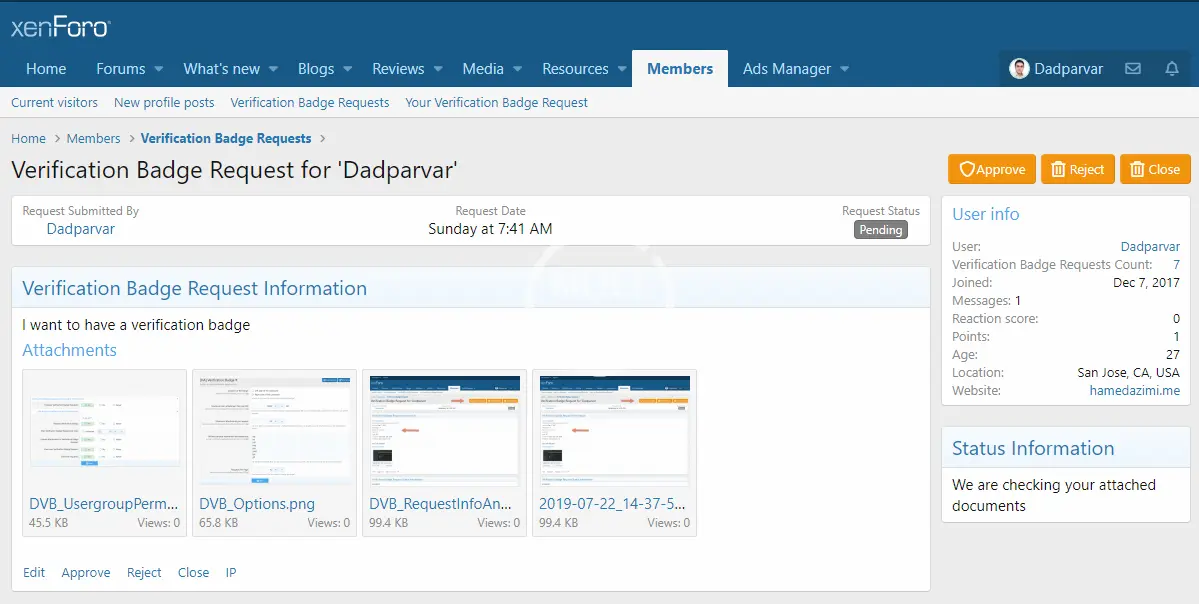Go to the Home nav tab
1199x604 pixels.
46,69
